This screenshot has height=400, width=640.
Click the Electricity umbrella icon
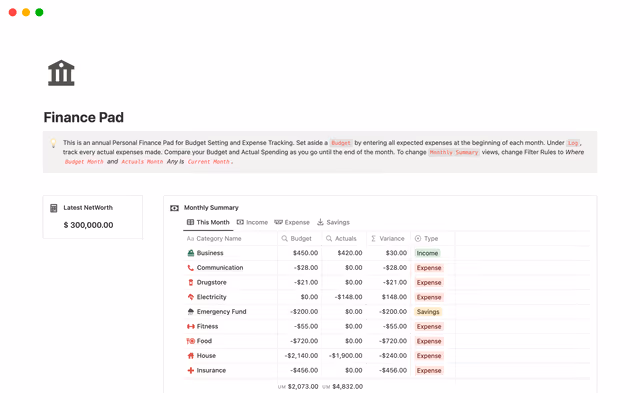pos(191,297)
